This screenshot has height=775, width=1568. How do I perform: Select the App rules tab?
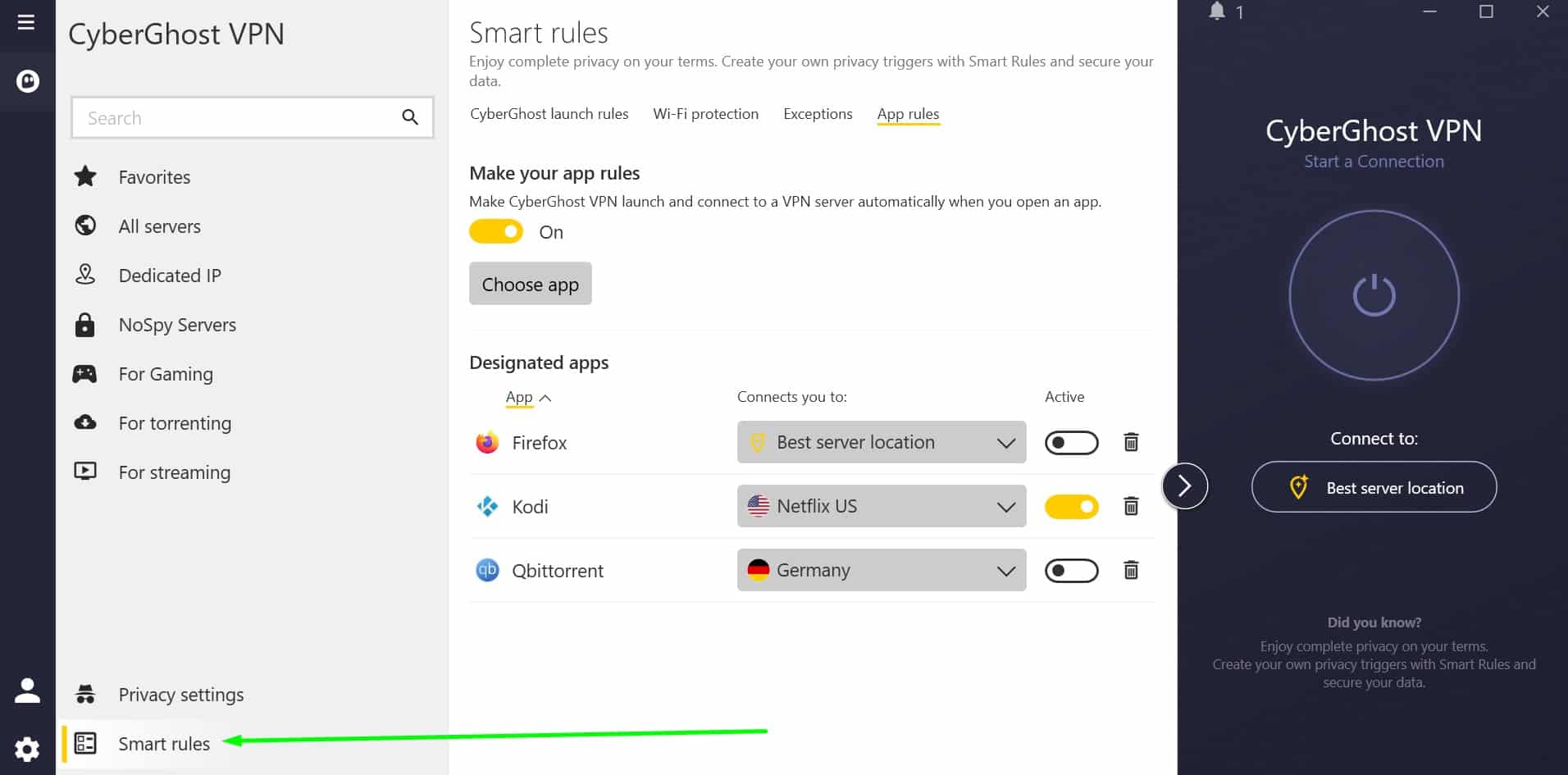908,114
